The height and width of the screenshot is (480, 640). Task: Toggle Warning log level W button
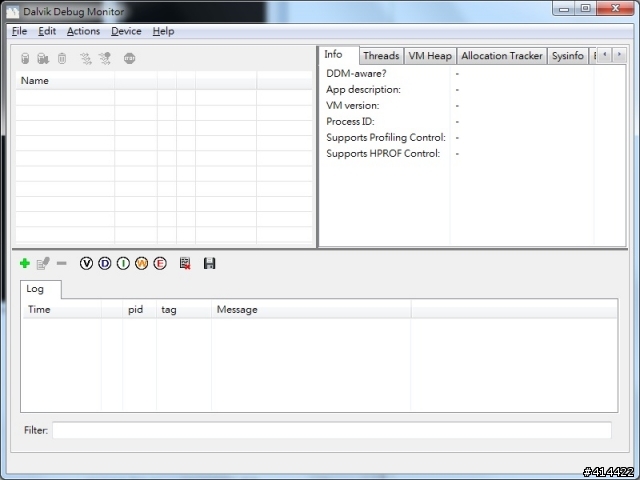142,263
